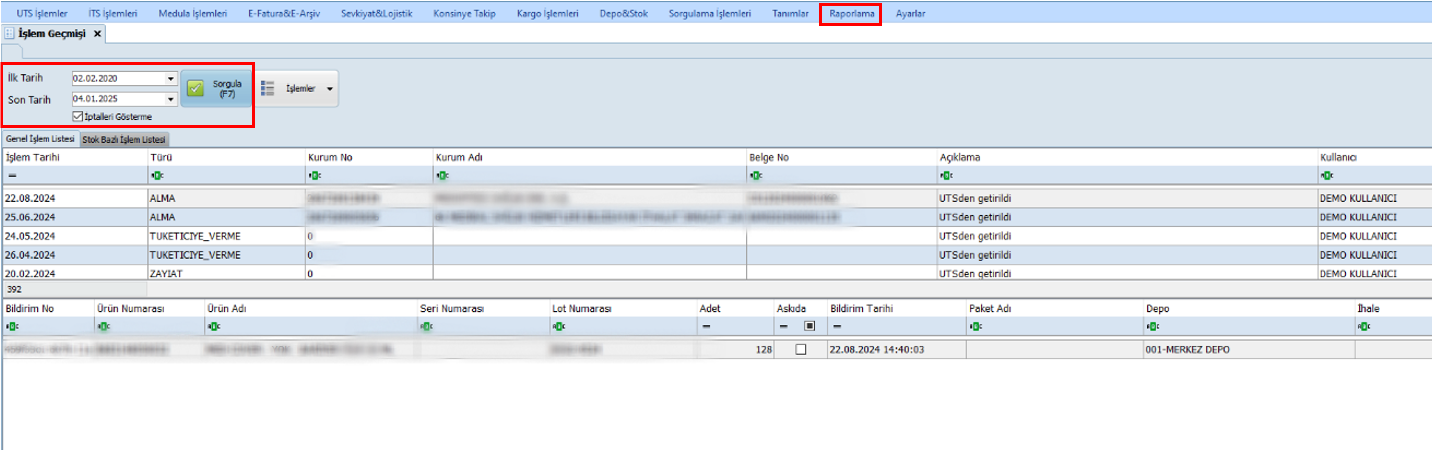
Task: Open the Raporlama menu
Action: (850, 14)
